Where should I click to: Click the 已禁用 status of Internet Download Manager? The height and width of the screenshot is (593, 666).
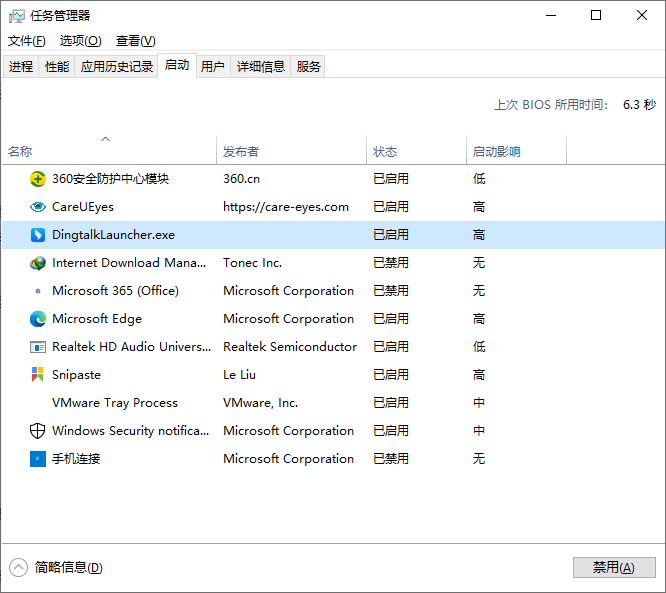pos(391,263)
